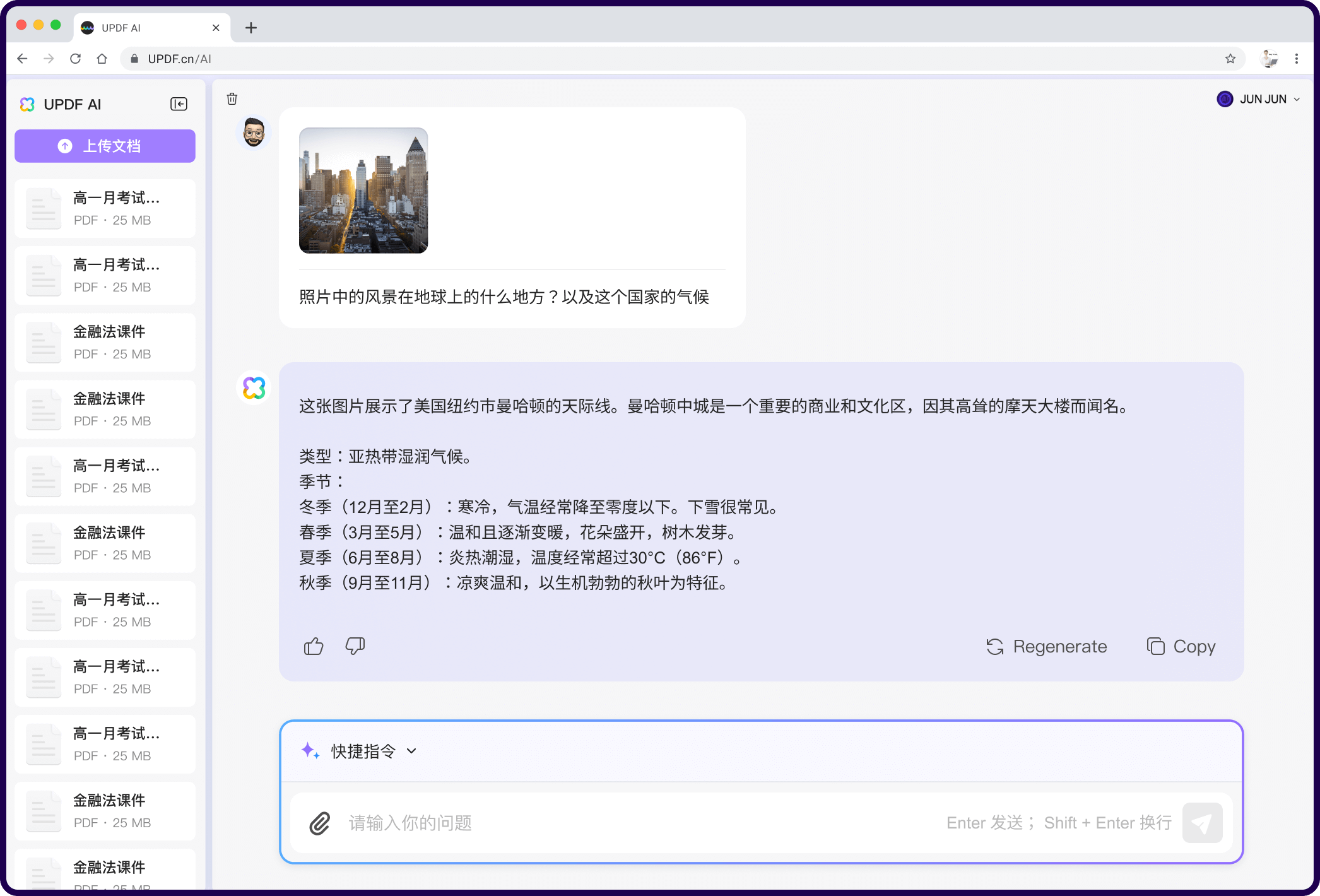1320x896 pixels.
Task: Click the thumbs down icon
Action: [355, 646]
